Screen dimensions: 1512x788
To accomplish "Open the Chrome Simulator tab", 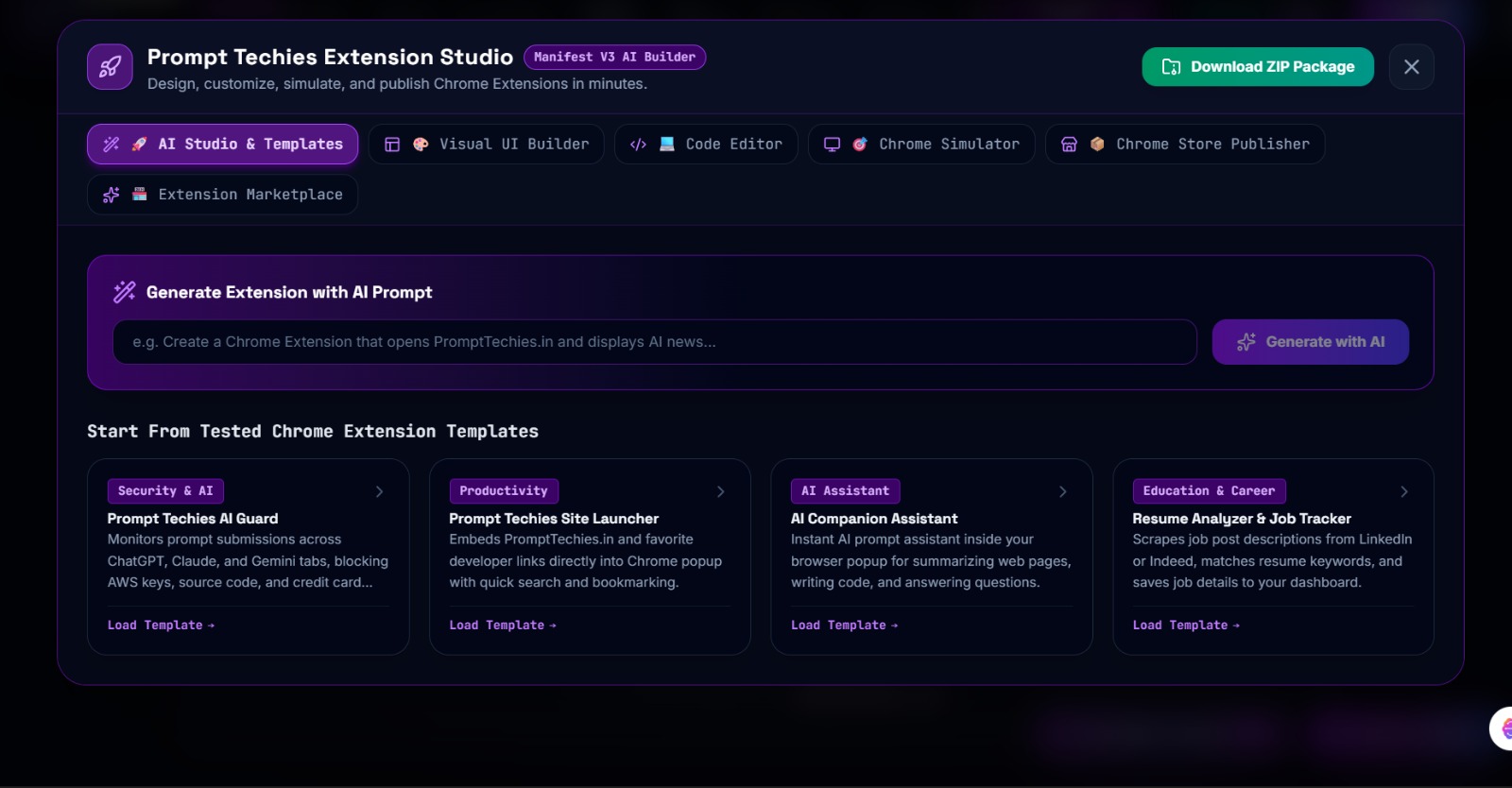I will [x=921, y=145].
